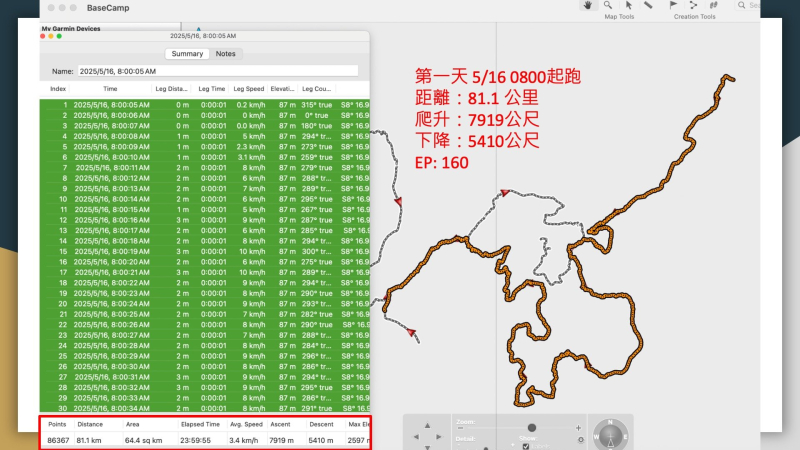The width and height of the screenshot is (800, 450).
Task: Select track point row 8:00:22 AM
Action: click(205, 283)
